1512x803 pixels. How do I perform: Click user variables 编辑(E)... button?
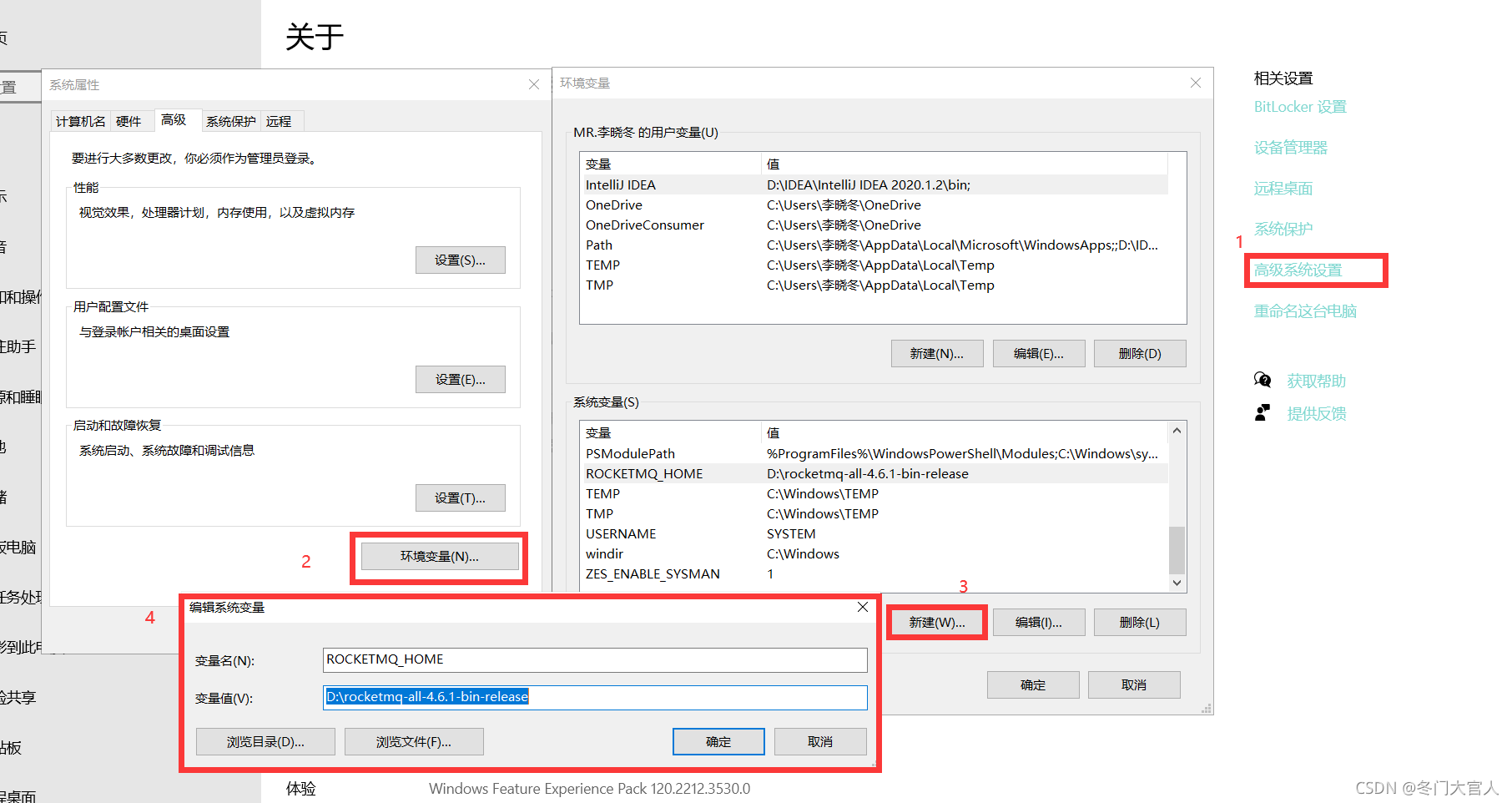point(1039,354)
